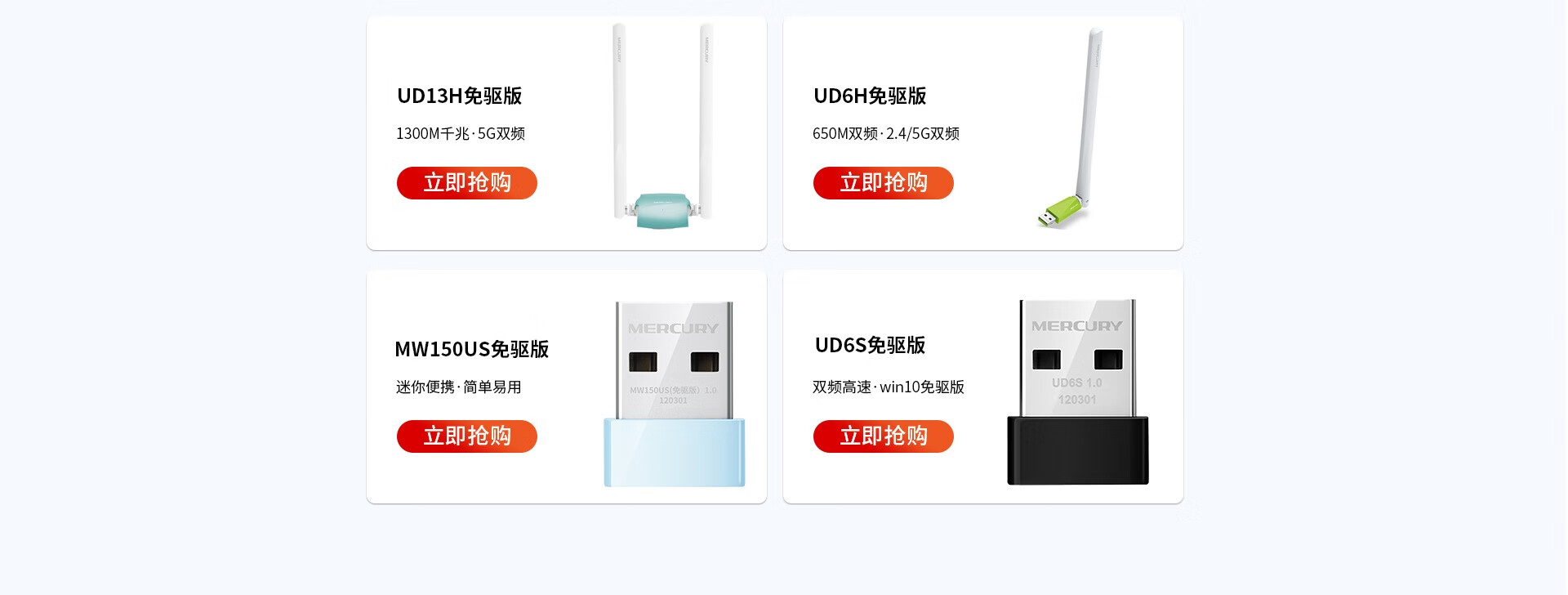1568x595 pixels.
Task: Click the 650M双频·2.4/5G双频 description text
Action: [x=886, y=133]
